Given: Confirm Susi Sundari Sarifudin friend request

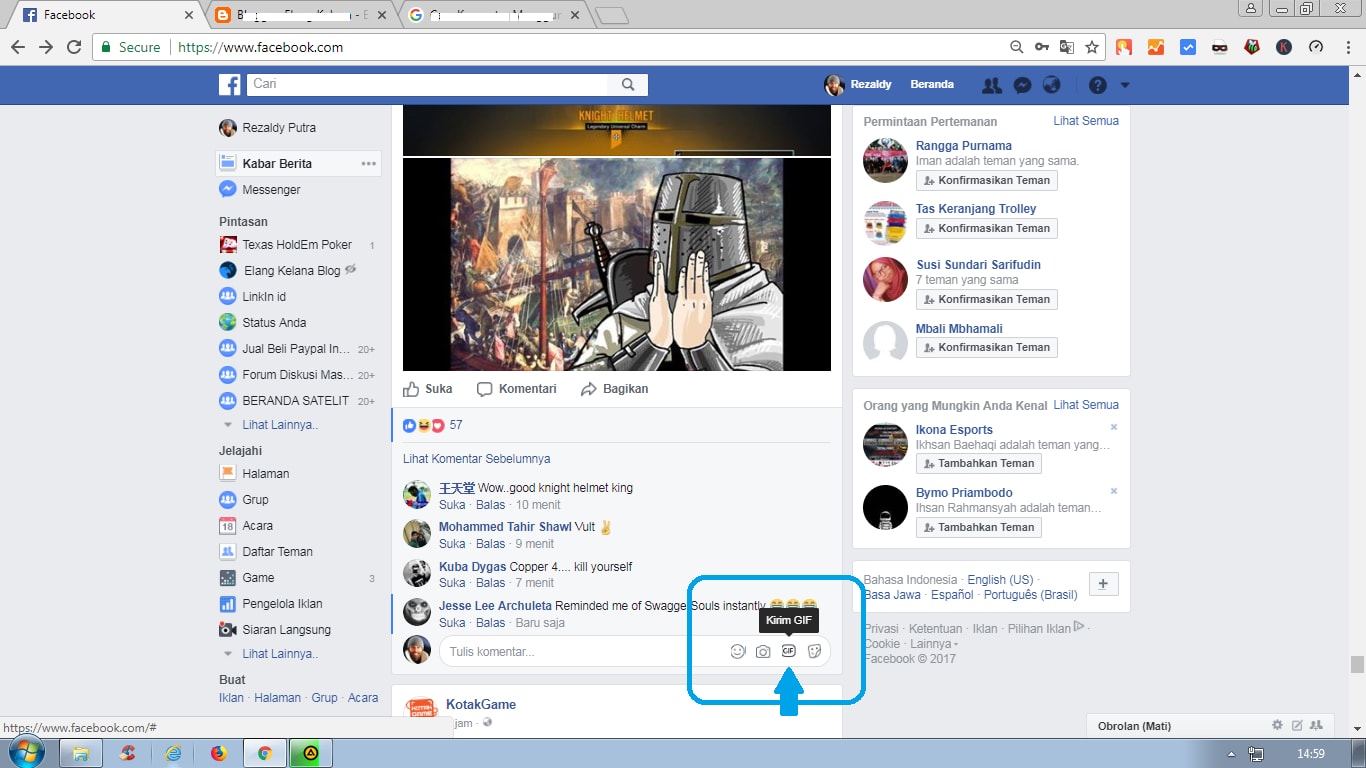Looking at the screenshot, I should [987, 300].
